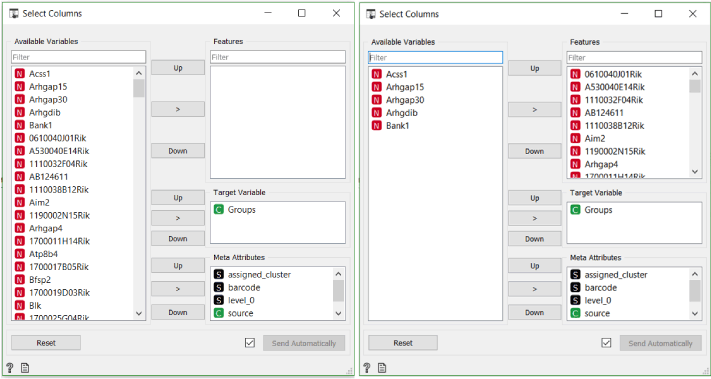This screenshot has width=711, height=379.
Task: Click the help question mark icon in right dialog
Action: pyautogui.click(x=367, y=368)
